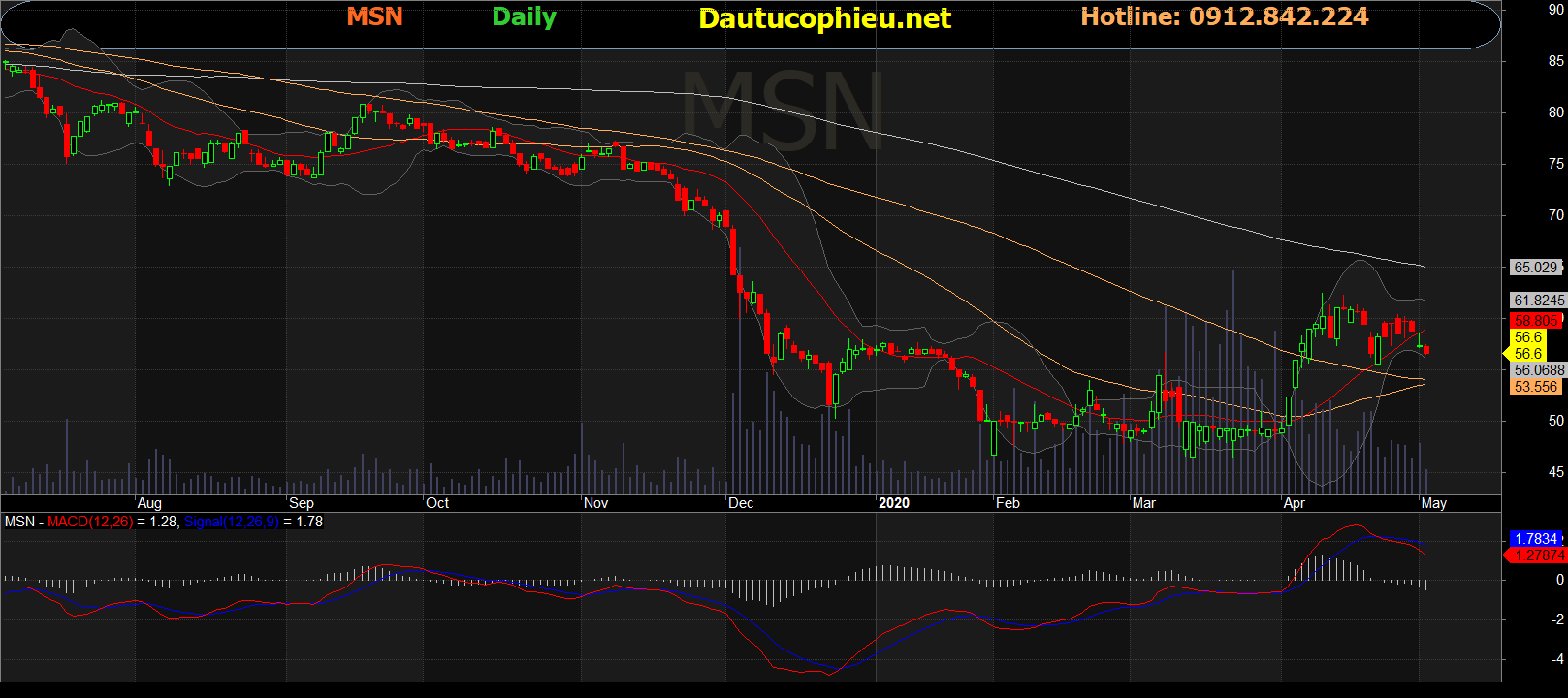Open the Dautucophieu.net link

tap(824, 18)
